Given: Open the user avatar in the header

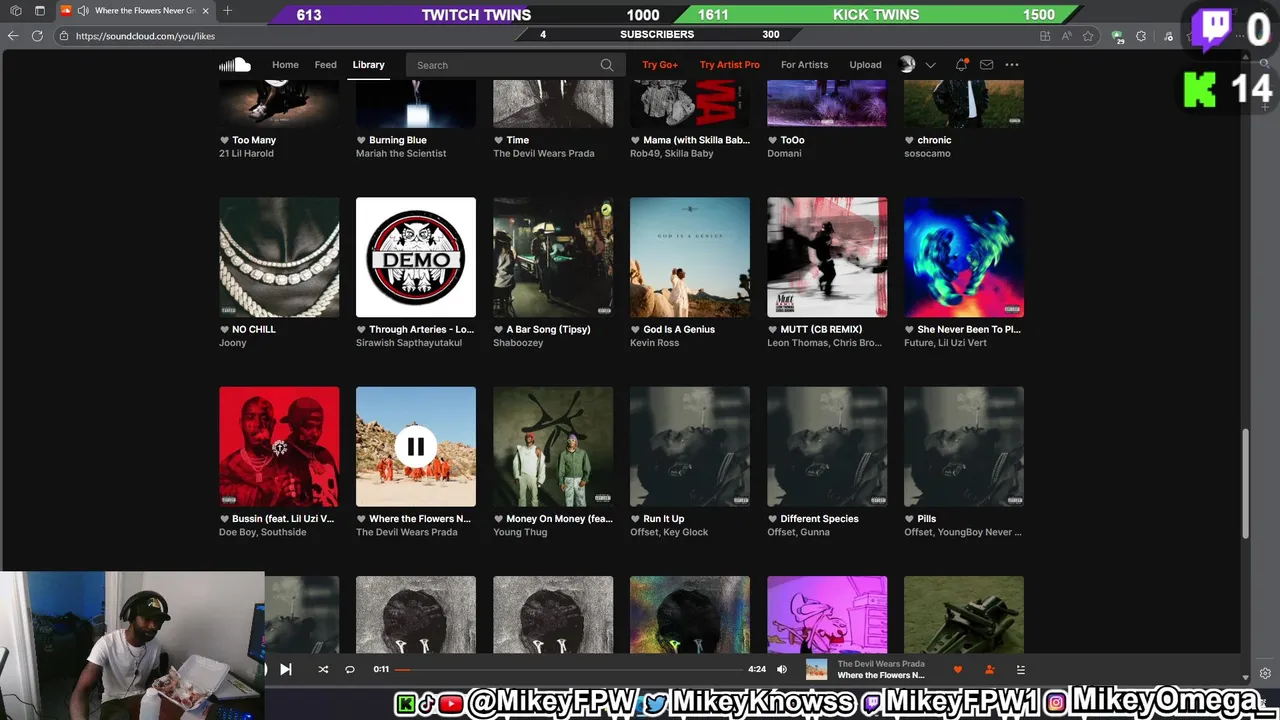Looking at the screenshot, I should 907,65.
